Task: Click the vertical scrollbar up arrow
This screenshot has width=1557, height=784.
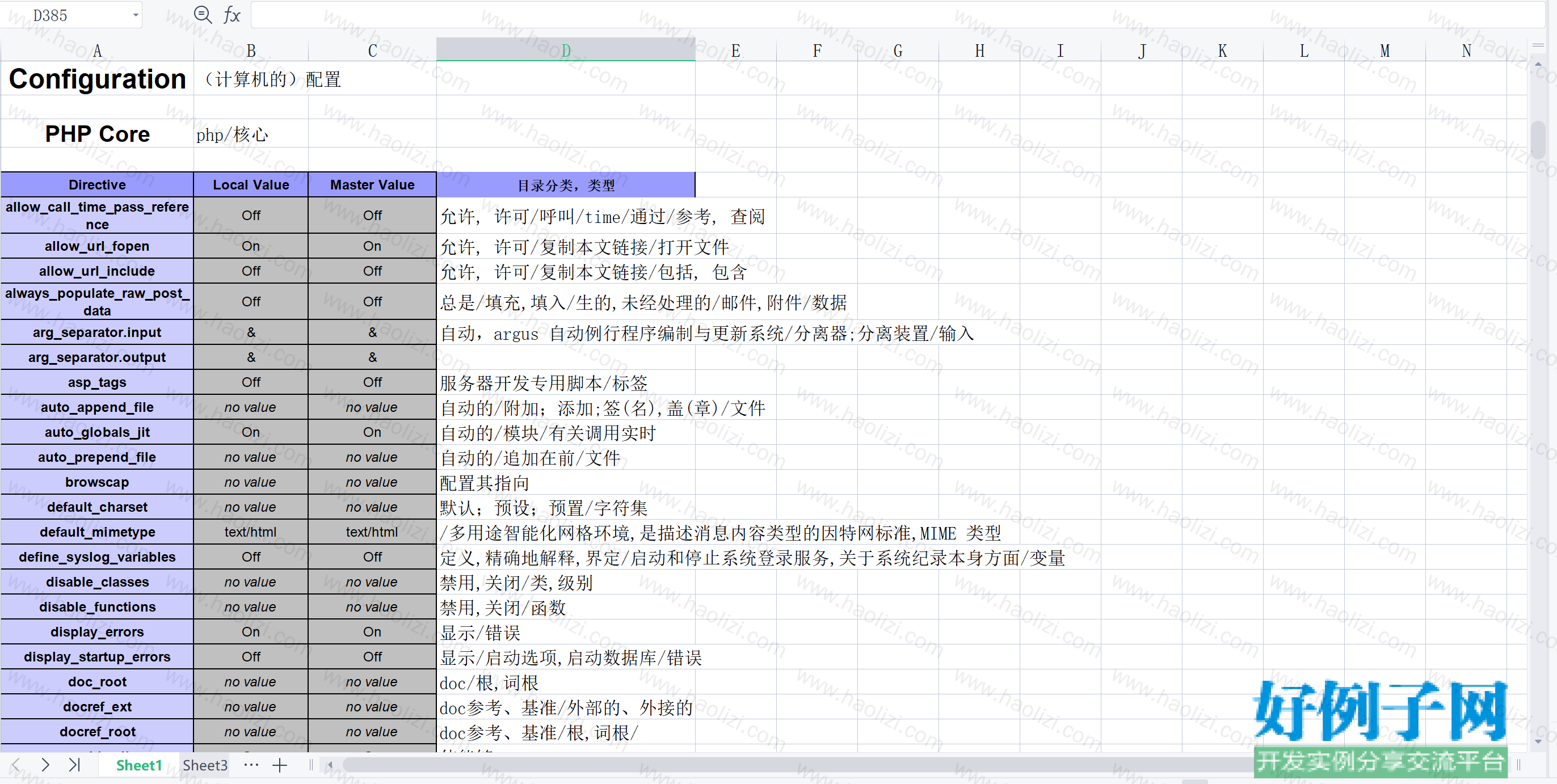Action: 1538,64
